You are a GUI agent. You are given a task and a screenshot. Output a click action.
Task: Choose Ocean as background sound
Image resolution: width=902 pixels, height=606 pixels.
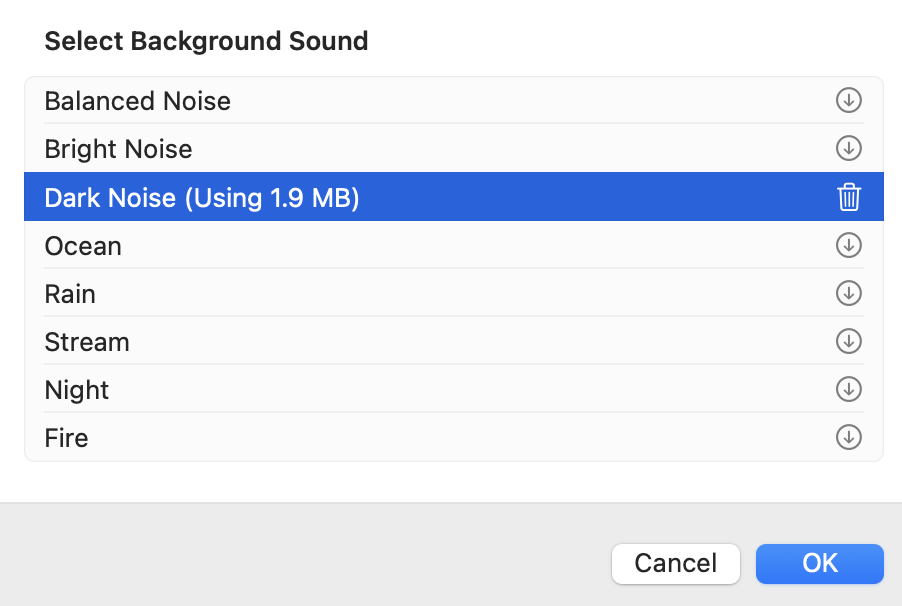(x=83, y=246)
